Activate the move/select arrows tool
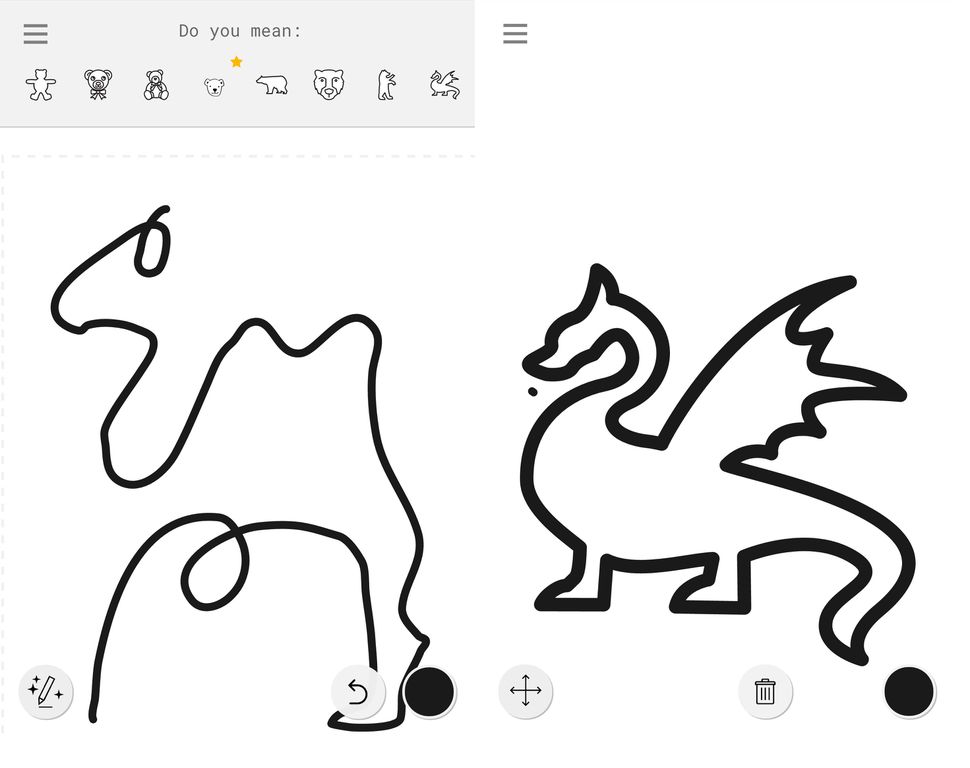The width and height of the screenshot is (970, 768). (x=525, y=691)
